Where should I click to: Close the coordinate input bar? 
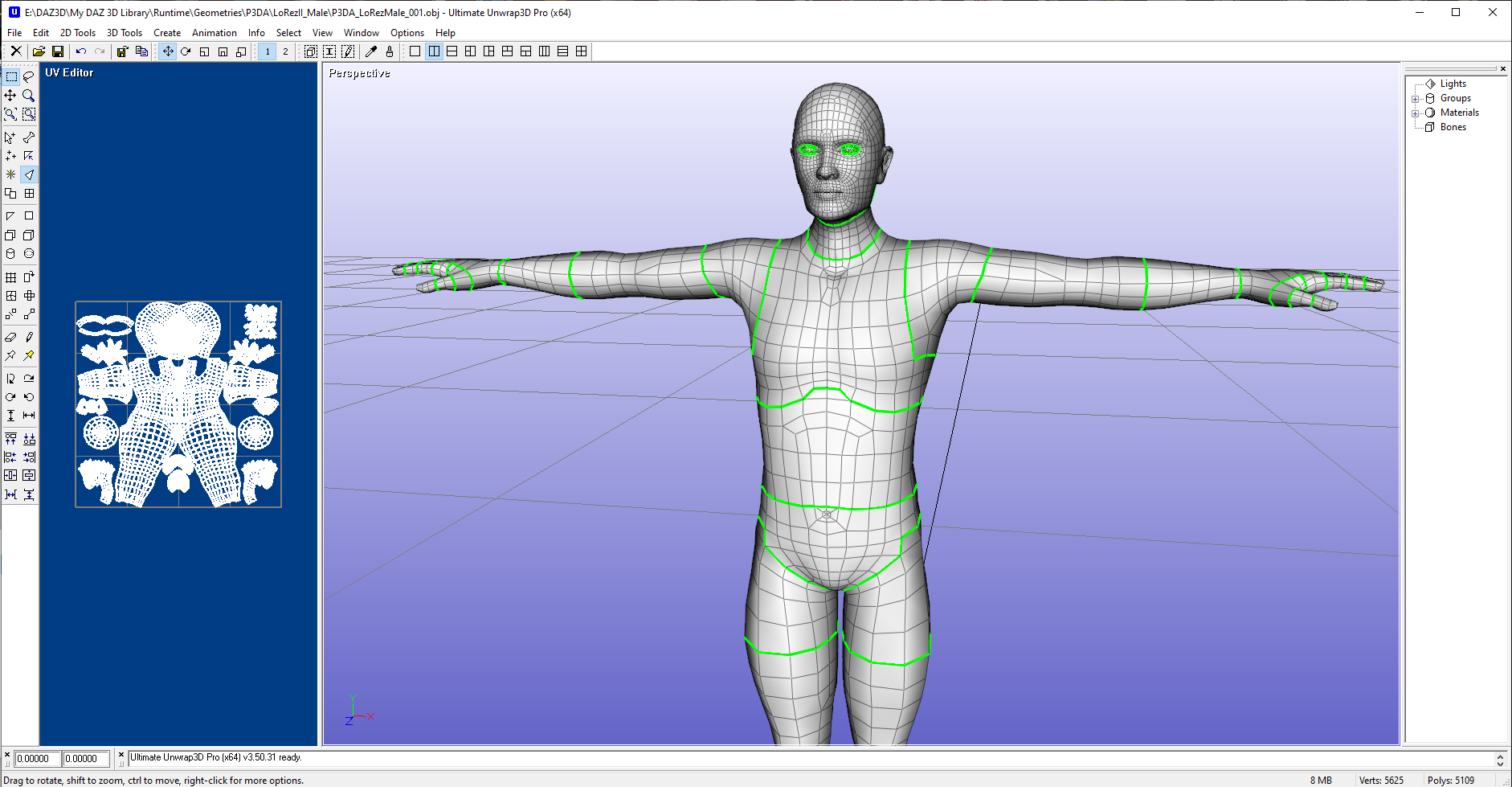coord(7,755)
